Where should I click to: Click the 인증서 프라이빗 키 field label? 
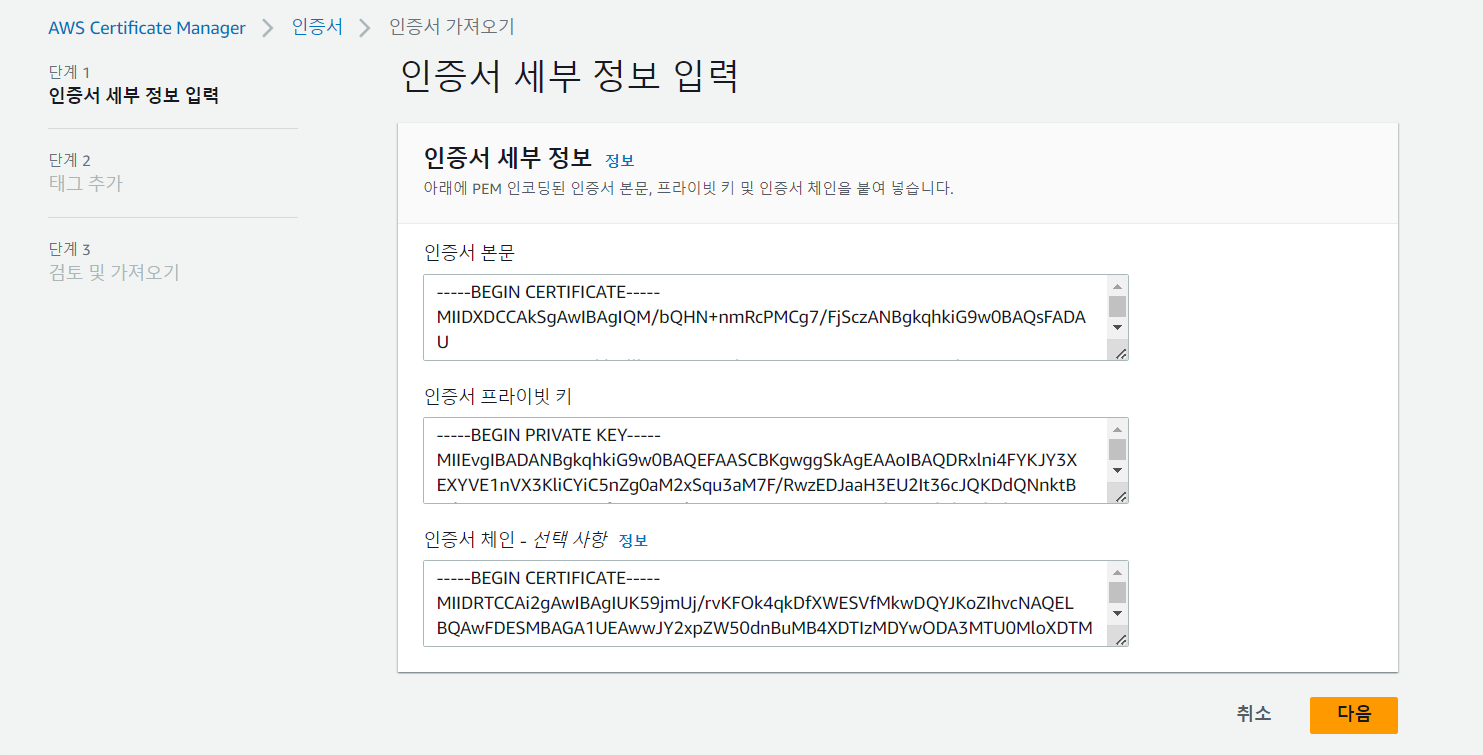498,397
